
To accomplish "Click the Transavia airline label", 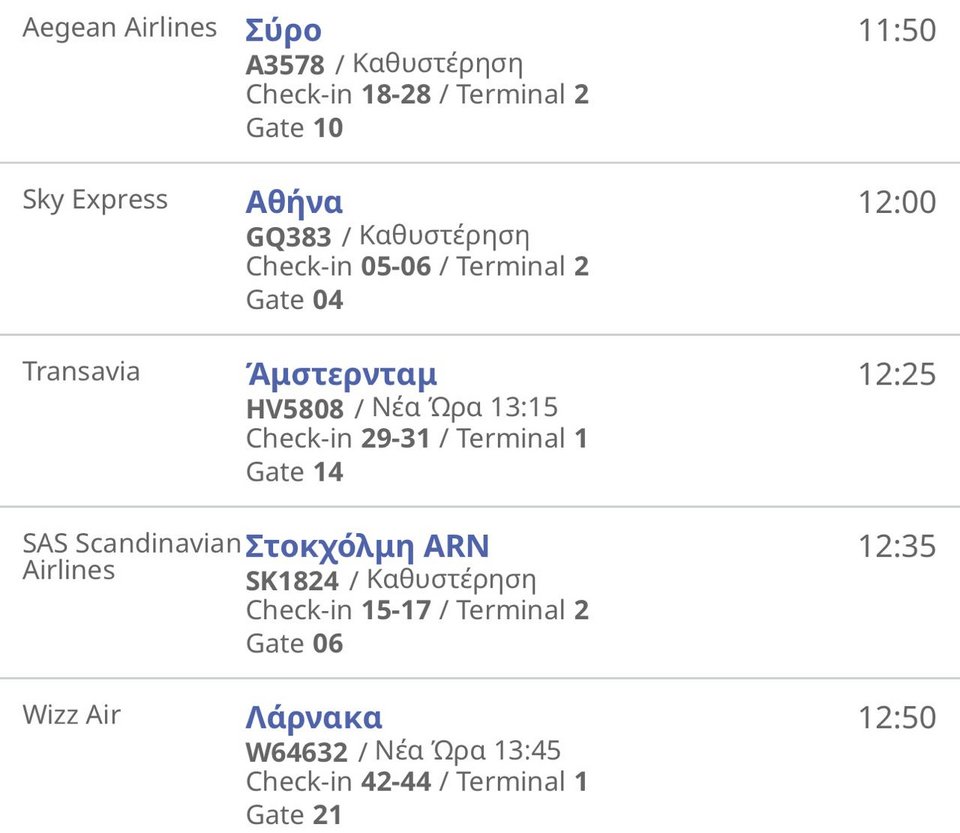I will click(81, 372).
